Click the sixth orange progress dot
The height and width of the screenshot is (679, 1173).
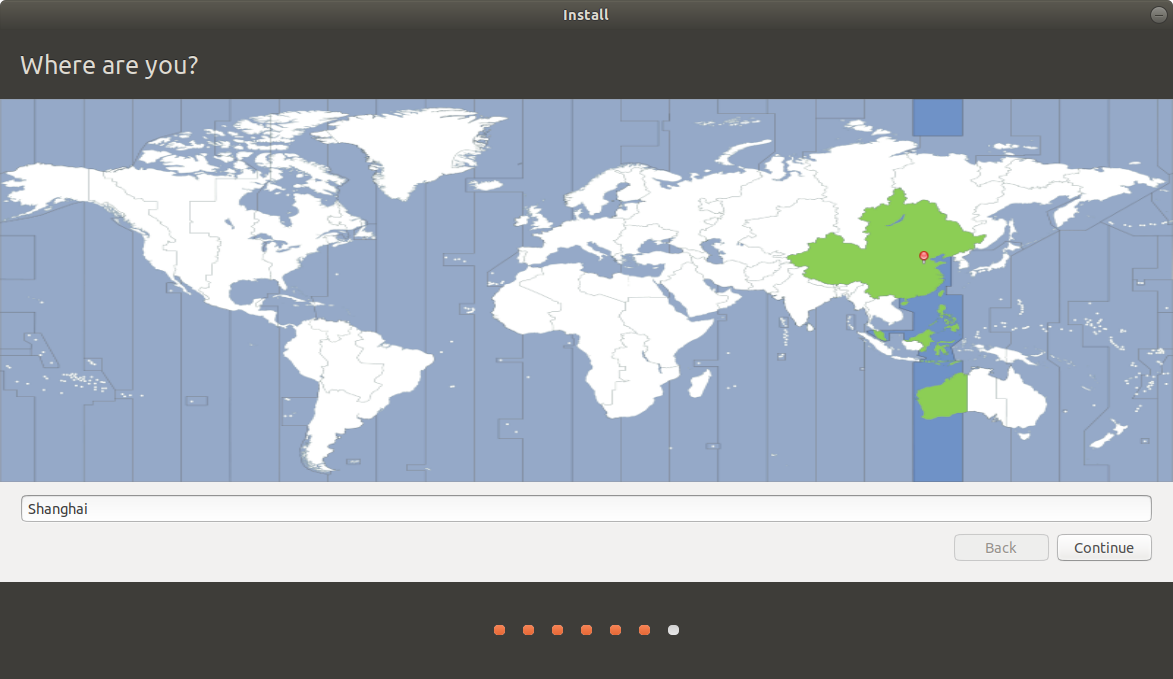click(644, 630)
